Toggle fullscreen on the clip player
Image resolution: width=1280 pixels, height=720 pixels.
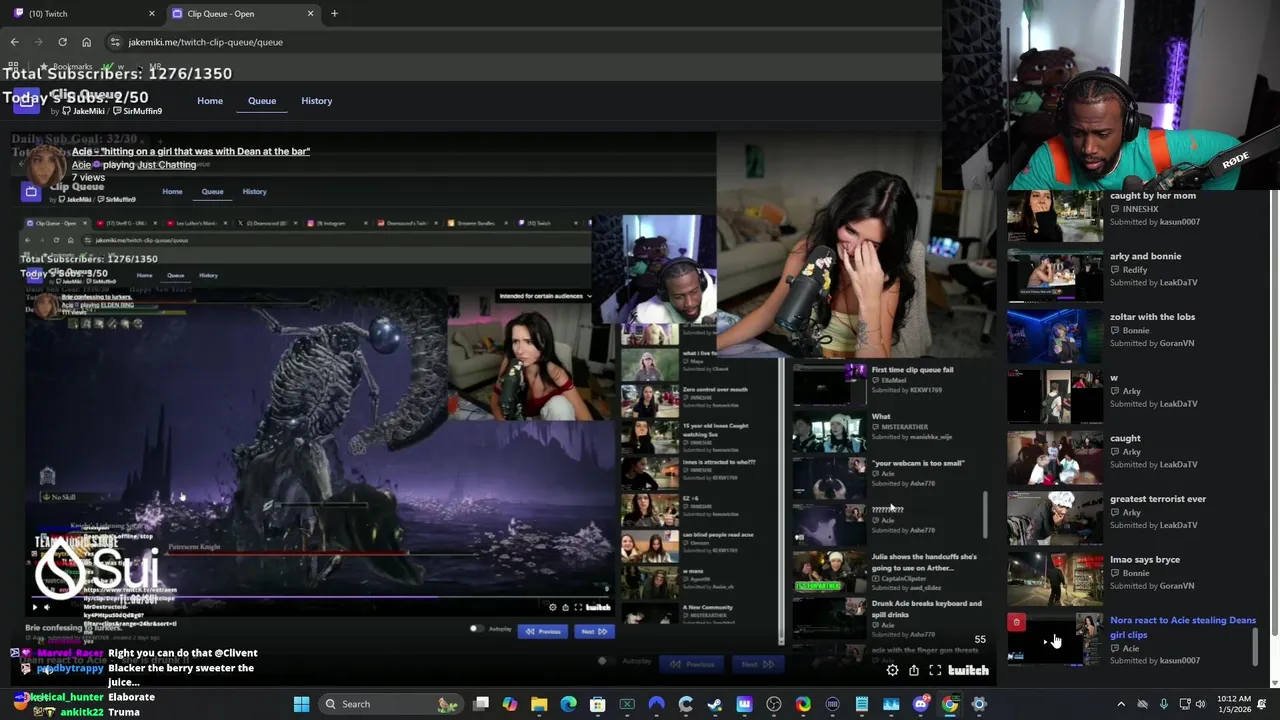coord(935,671)
